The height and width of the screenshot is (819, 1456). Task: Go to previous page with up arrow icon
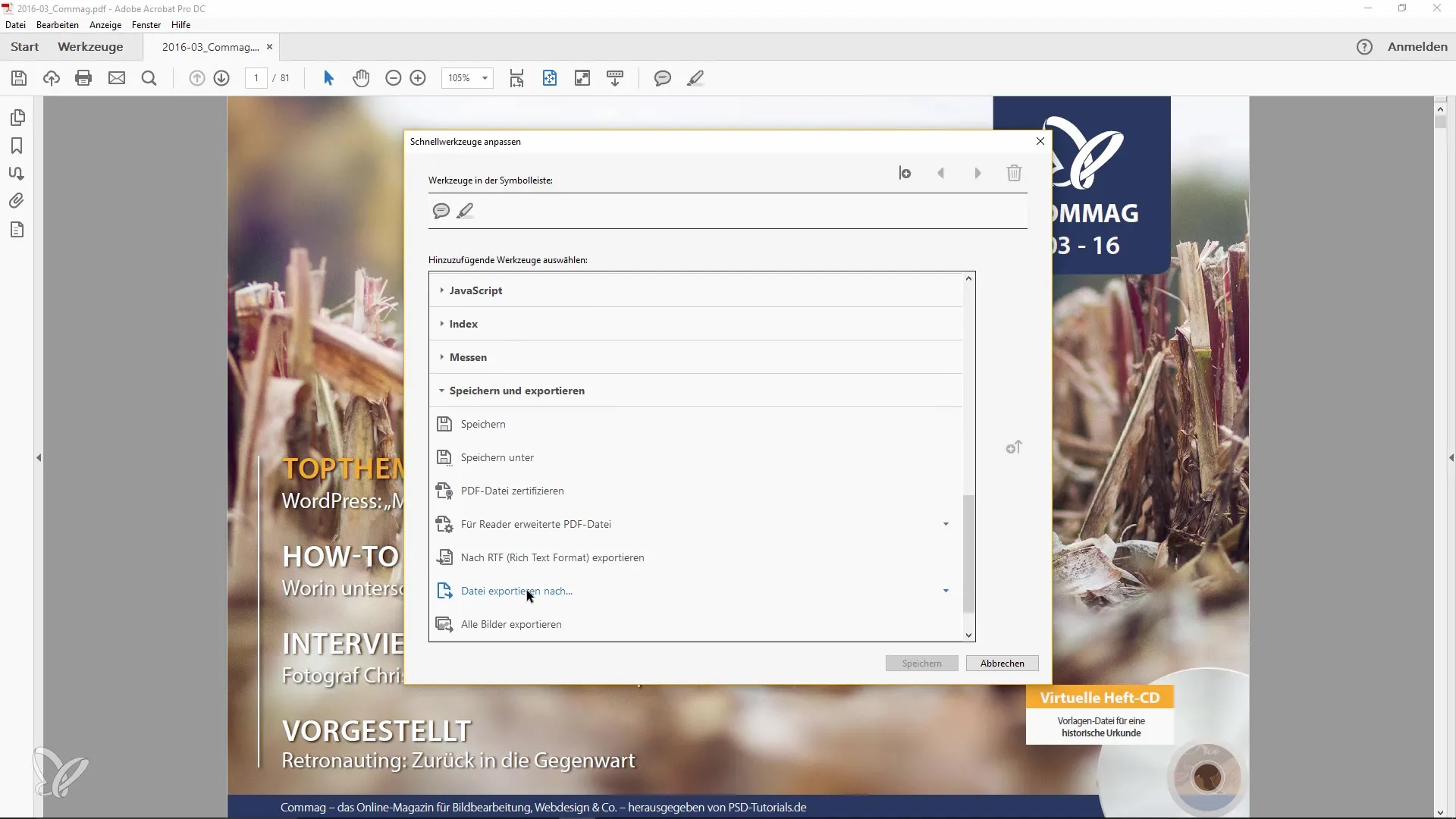(x=197, y=78)
